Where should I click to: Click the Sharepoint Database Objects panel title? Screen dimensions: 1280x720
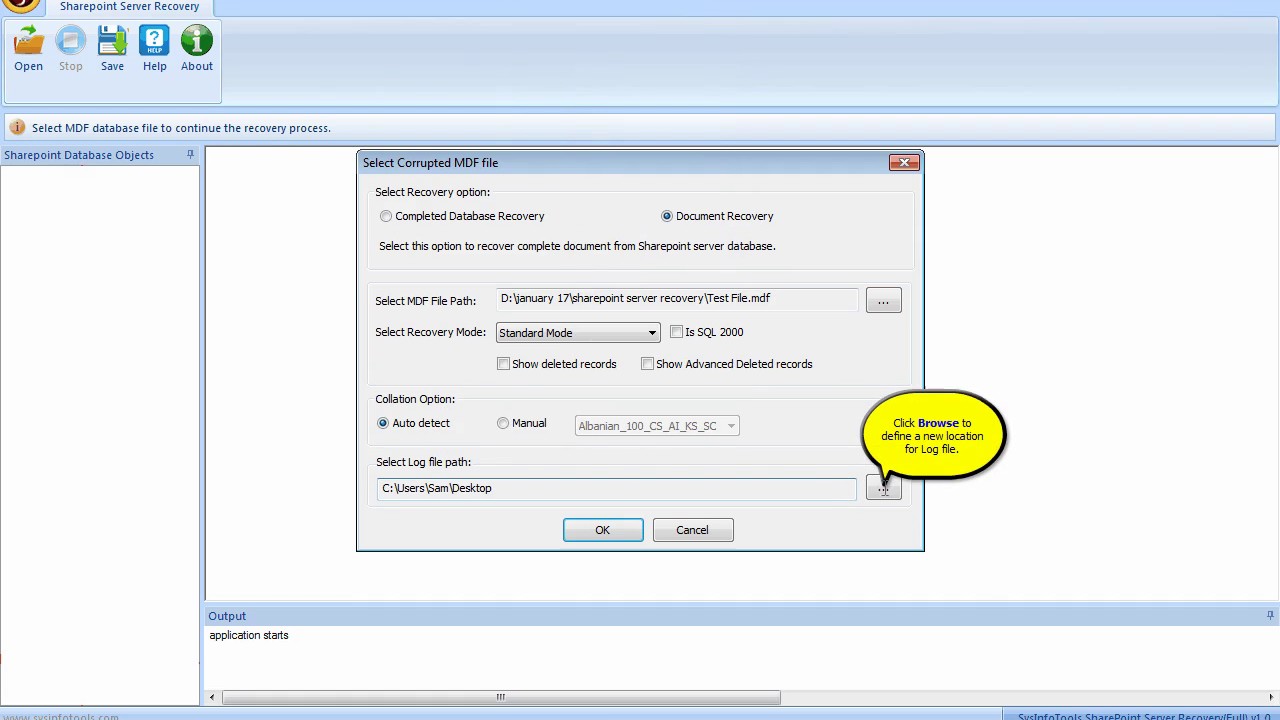point(79,155)
